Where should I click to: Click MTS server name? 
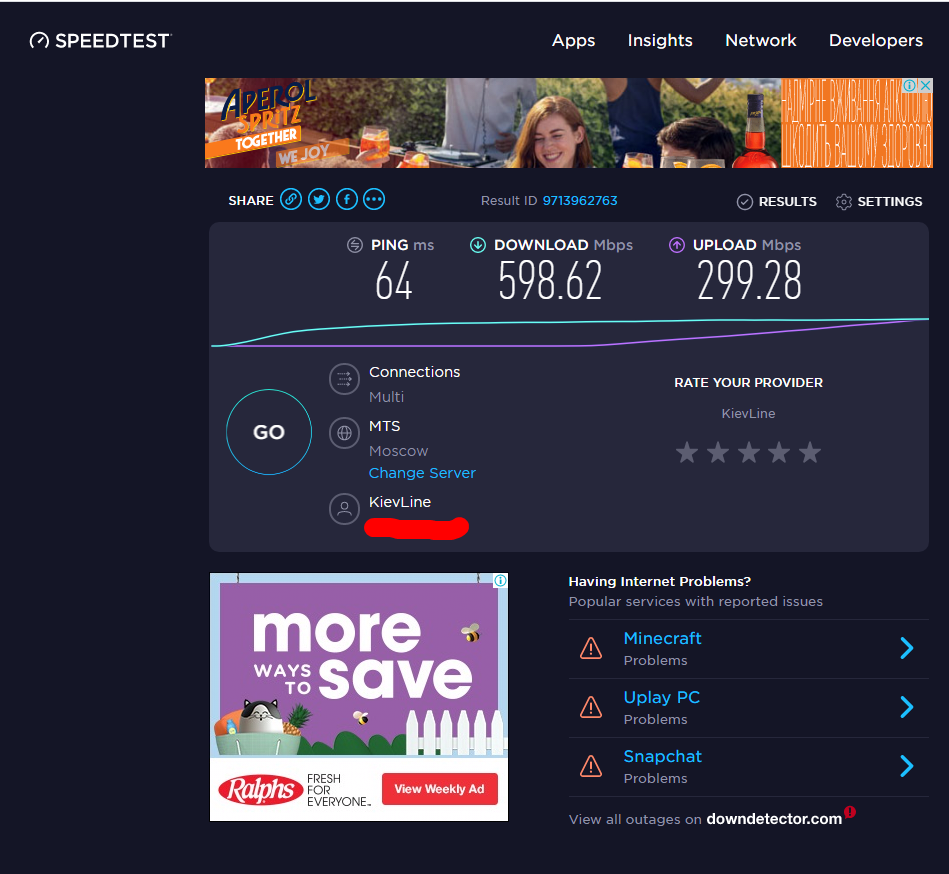(384, 426)
